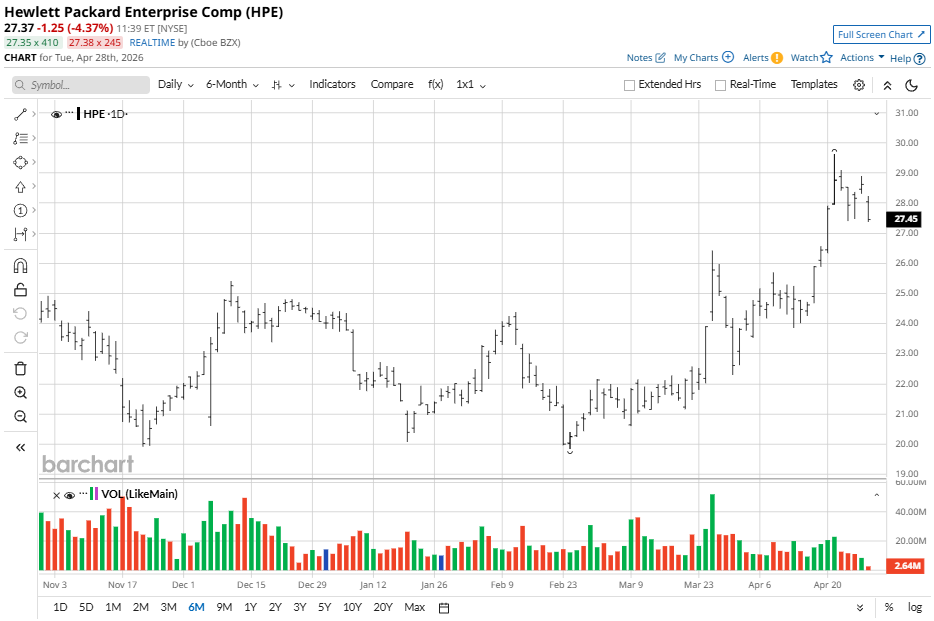The width and height of the screenshot is (934, 621).
Task: Open the Indicators menu
Action: [x=332, y=85]
